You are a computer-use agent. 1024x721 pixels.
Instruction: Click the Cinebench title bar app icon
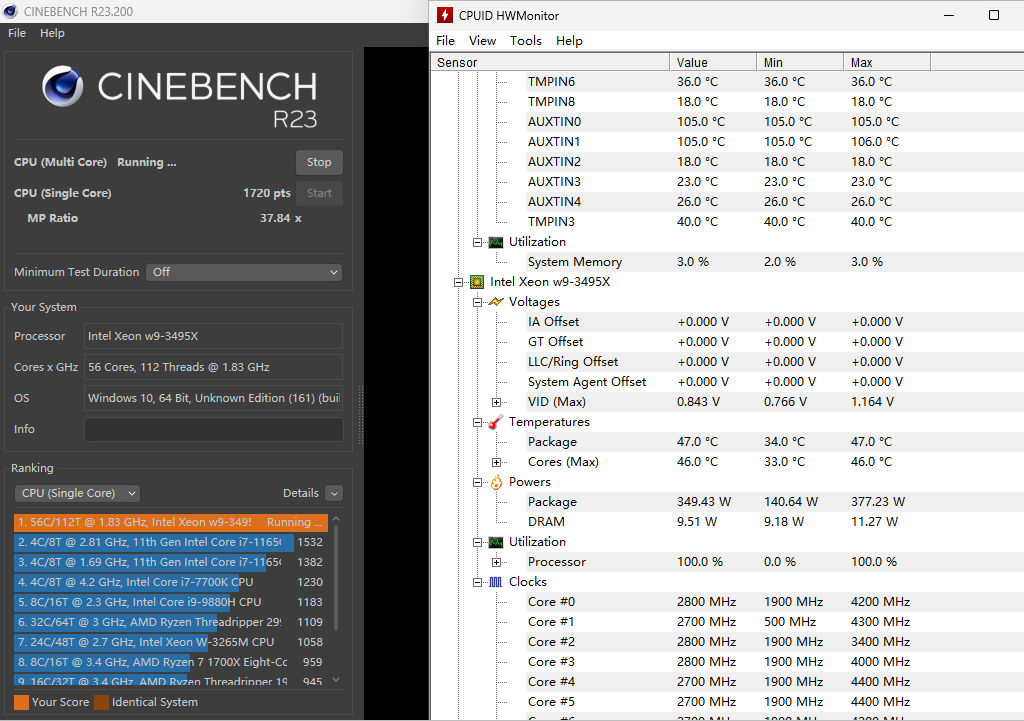(x=10, y=12)
